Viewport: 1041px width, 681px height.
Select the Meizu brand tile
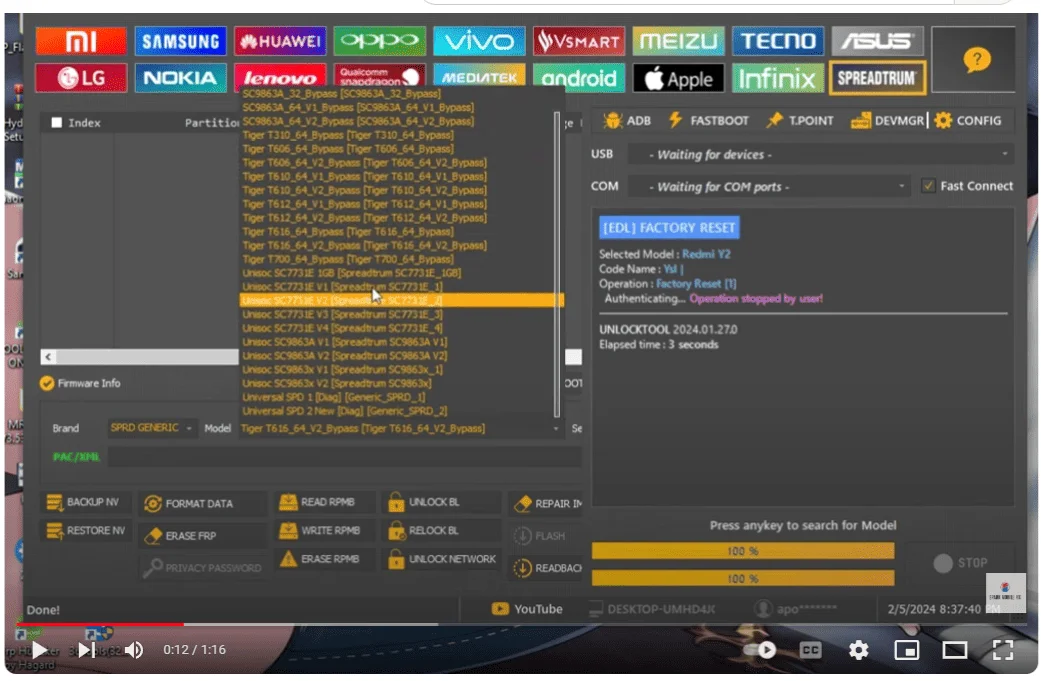678,42
